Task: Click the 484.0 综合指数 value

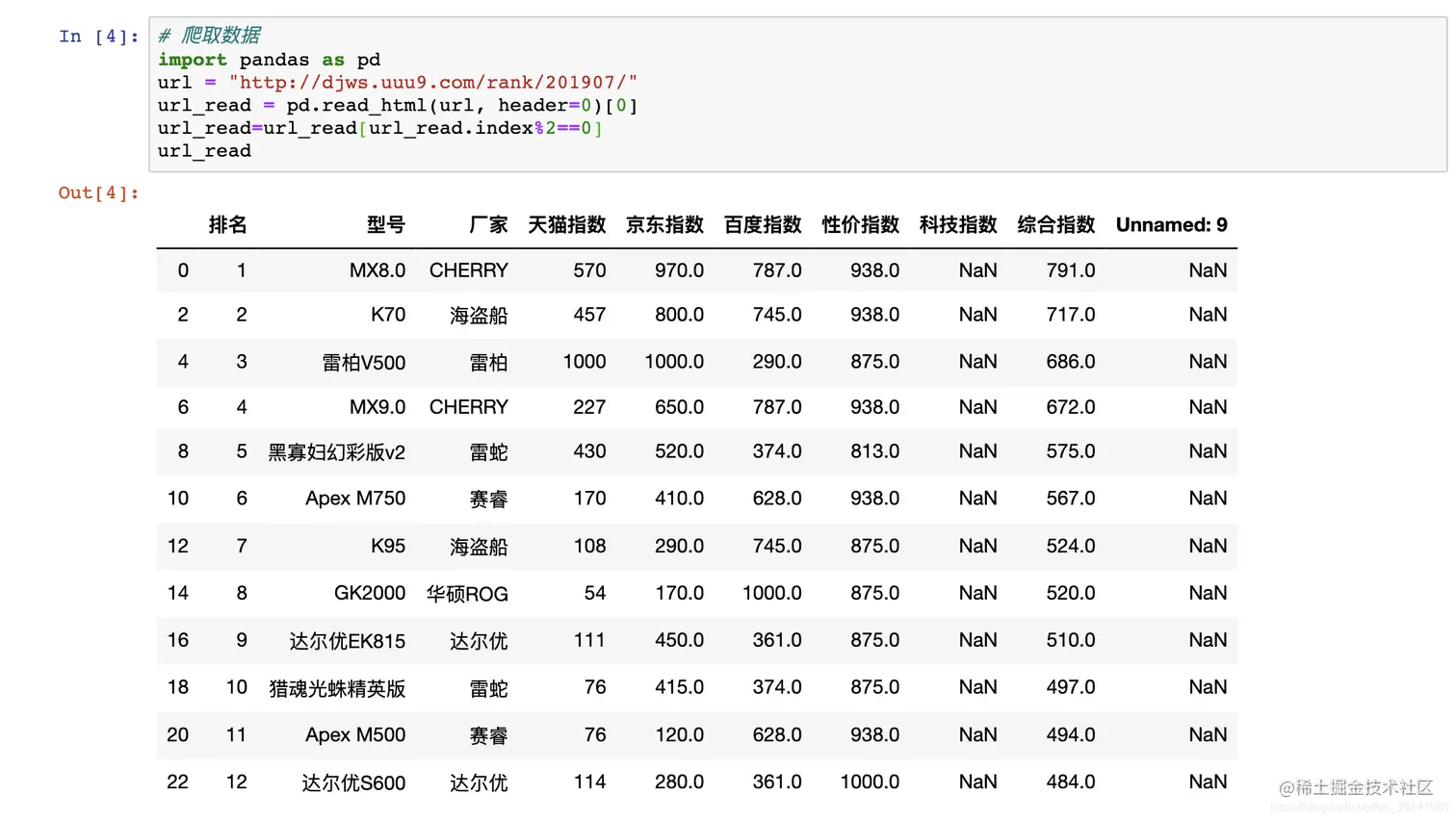Action: (1071, 782)
